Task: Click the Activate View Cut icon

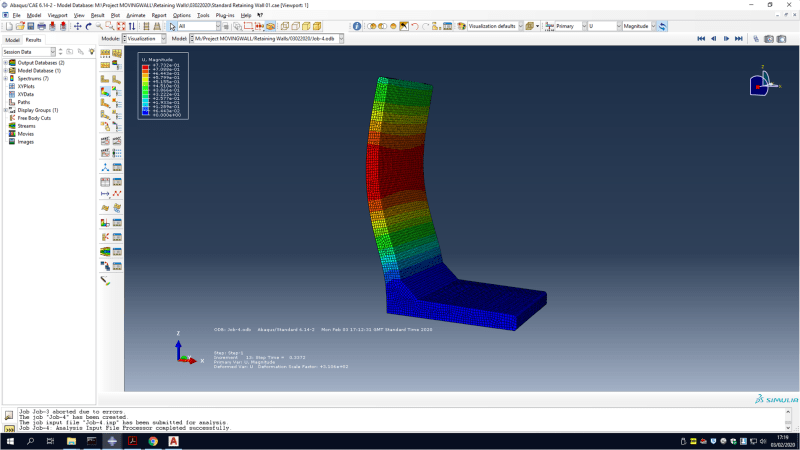Action: click(105, 222)
